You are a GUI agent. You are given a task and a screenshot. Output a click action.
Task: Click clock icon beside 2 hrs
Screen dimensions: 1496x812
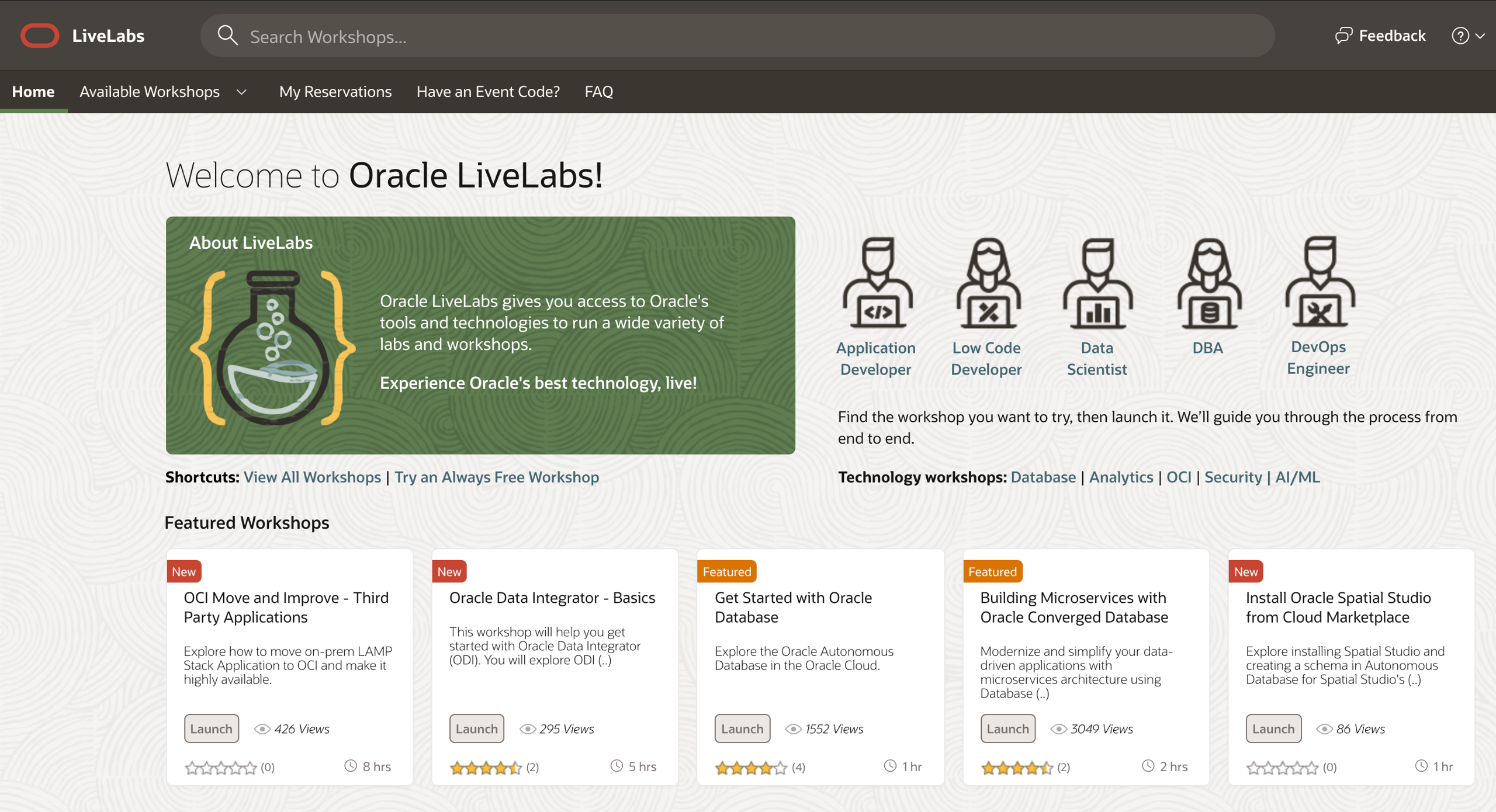pos(1148,766)
